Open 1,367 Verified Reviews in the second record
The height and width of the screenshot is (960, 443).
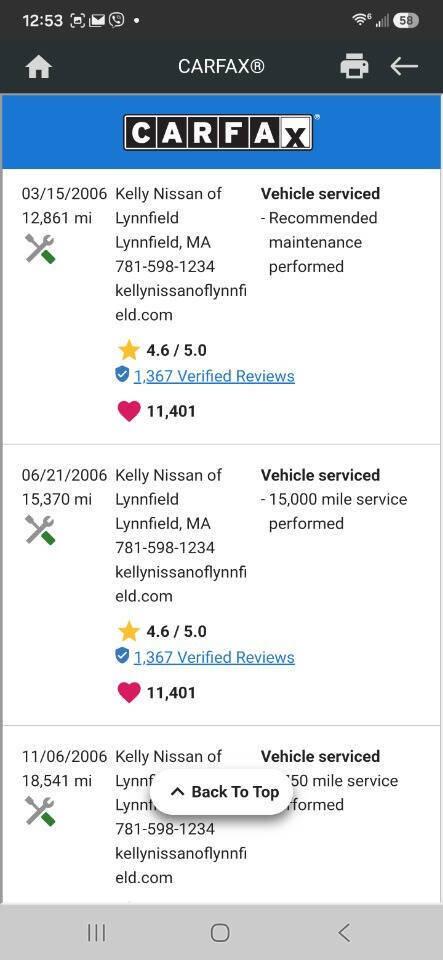coord(214,658)
